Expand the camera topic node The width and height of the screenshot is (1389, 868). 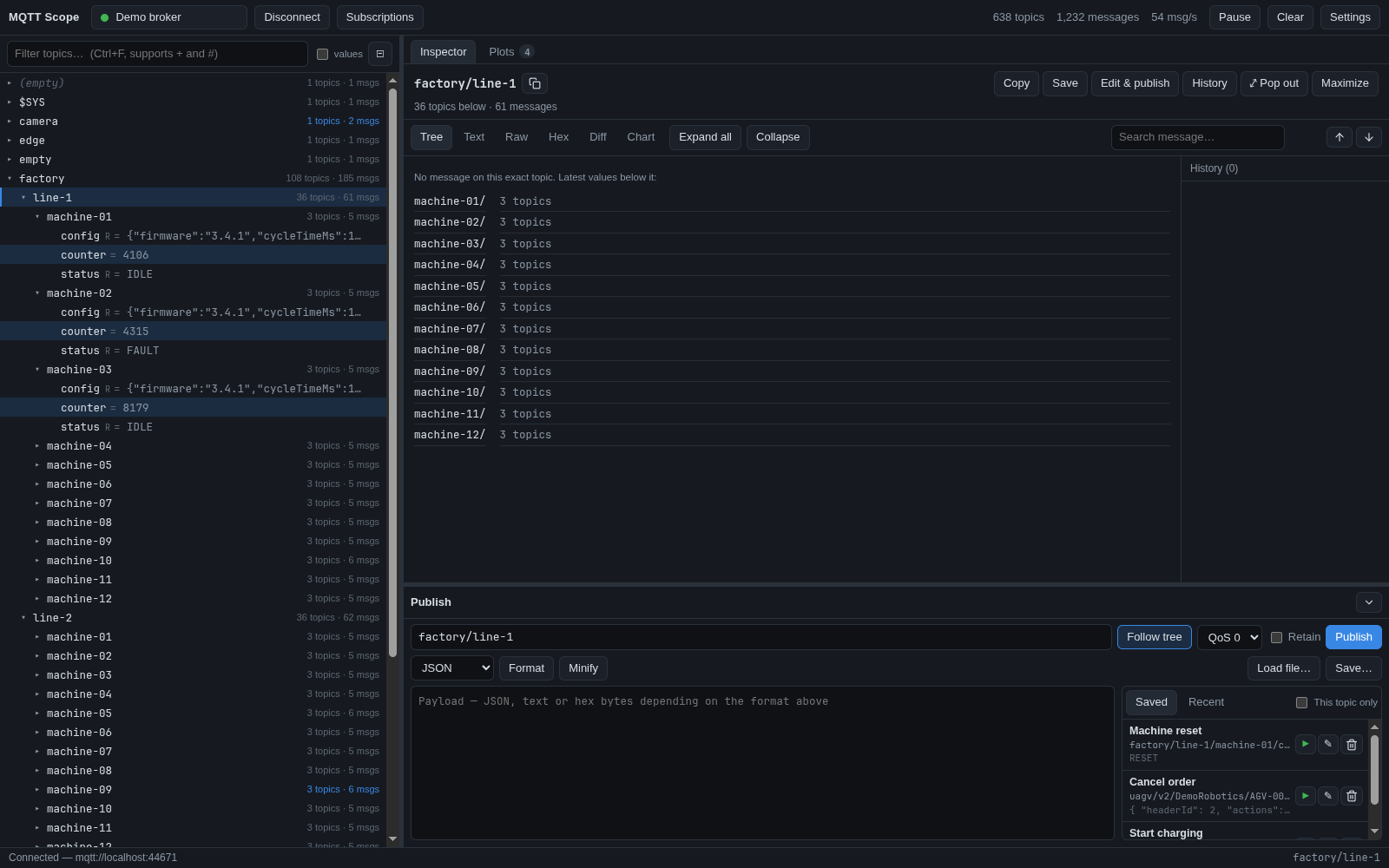click(10, 122)
